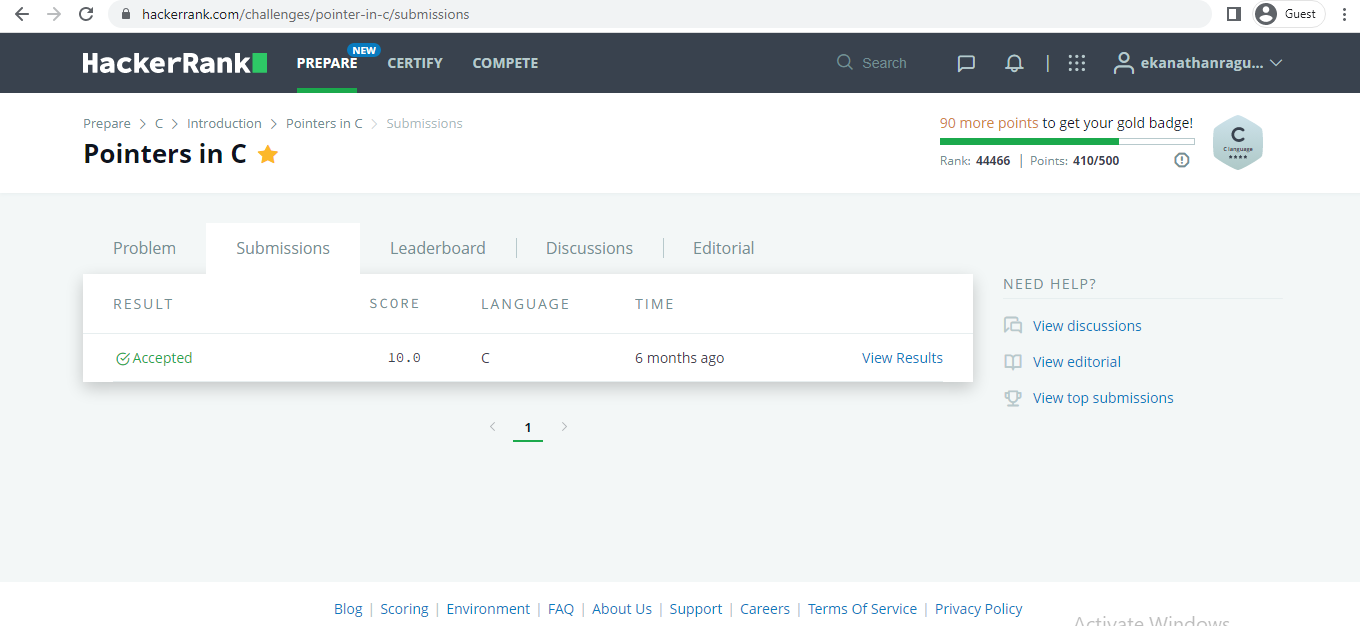Select the Submissions tab
1360x626 pixels.
coord(283,248)
